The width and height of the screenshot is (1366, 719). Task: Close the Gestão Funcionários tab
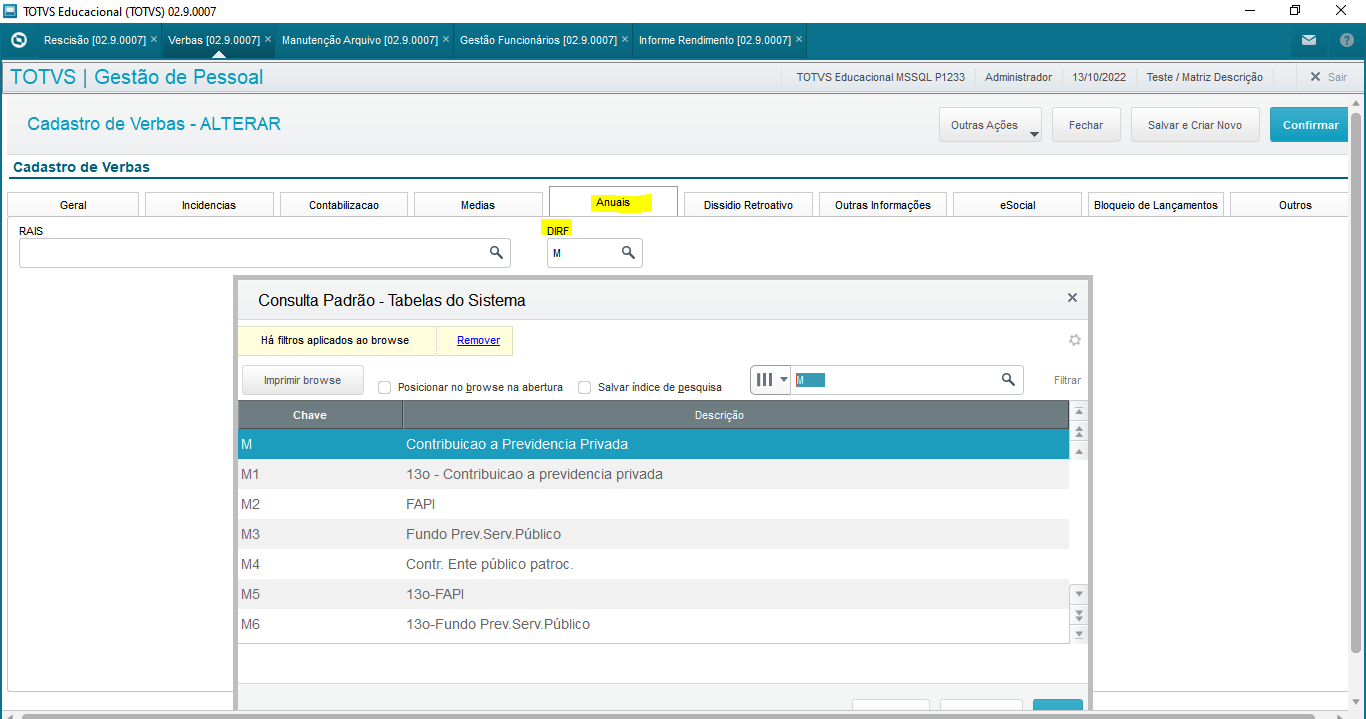click(x=625, y=40)
